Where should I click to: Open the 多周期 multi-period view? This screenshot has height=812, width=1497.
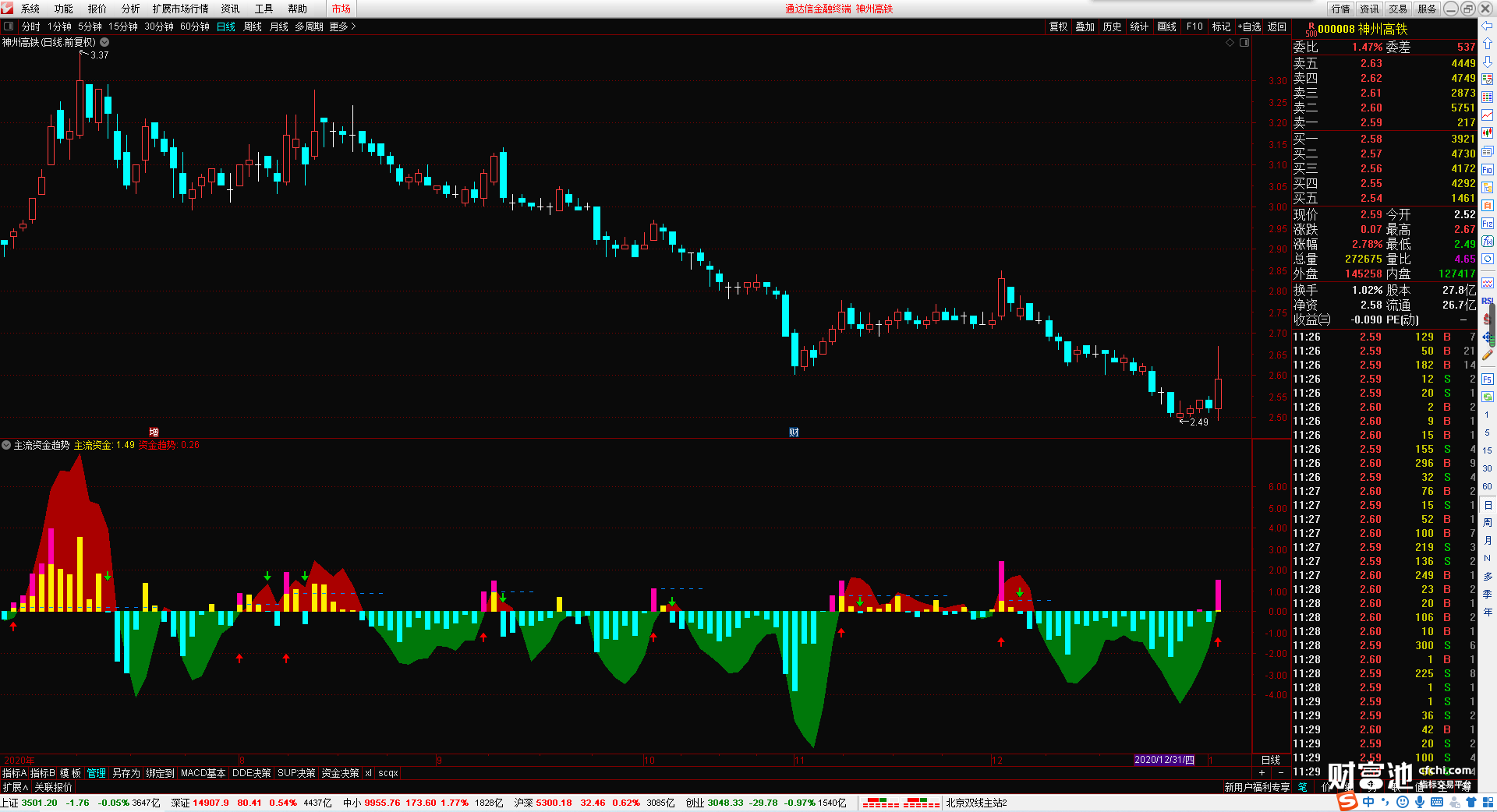[x=309, y=26]
